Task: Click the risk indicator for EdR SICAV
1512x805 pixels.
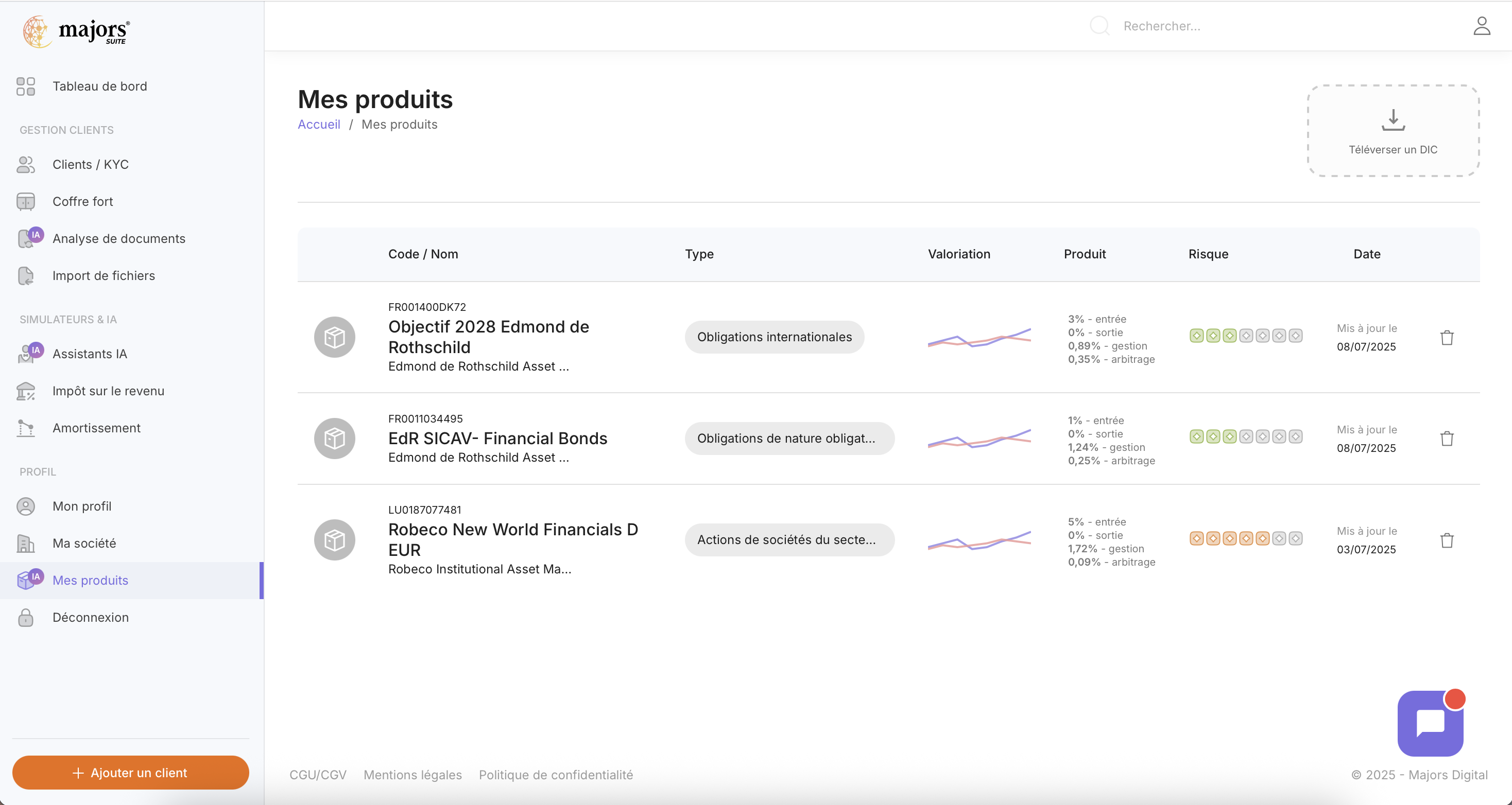Action: pyautogui.click(x=1246, y=436)
